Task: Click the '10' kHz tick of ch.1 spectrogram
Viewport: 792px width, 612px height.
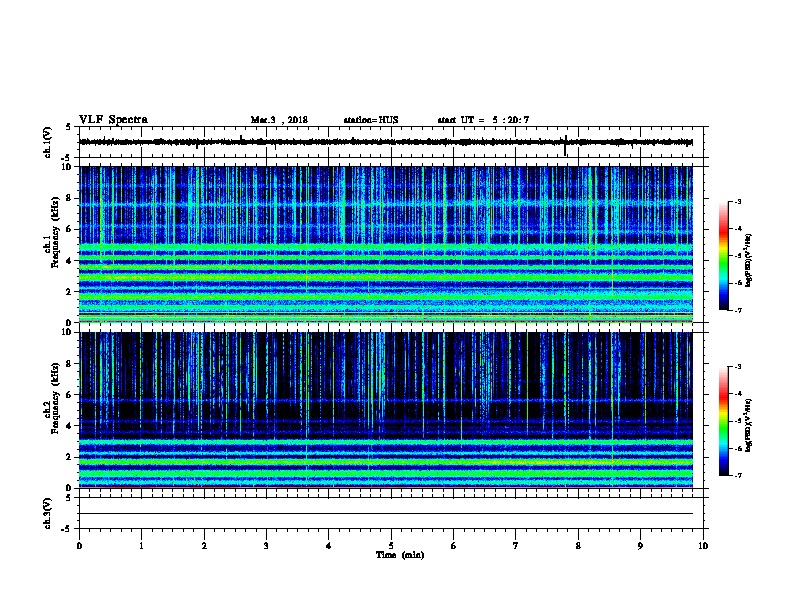Action: (68, 167)
